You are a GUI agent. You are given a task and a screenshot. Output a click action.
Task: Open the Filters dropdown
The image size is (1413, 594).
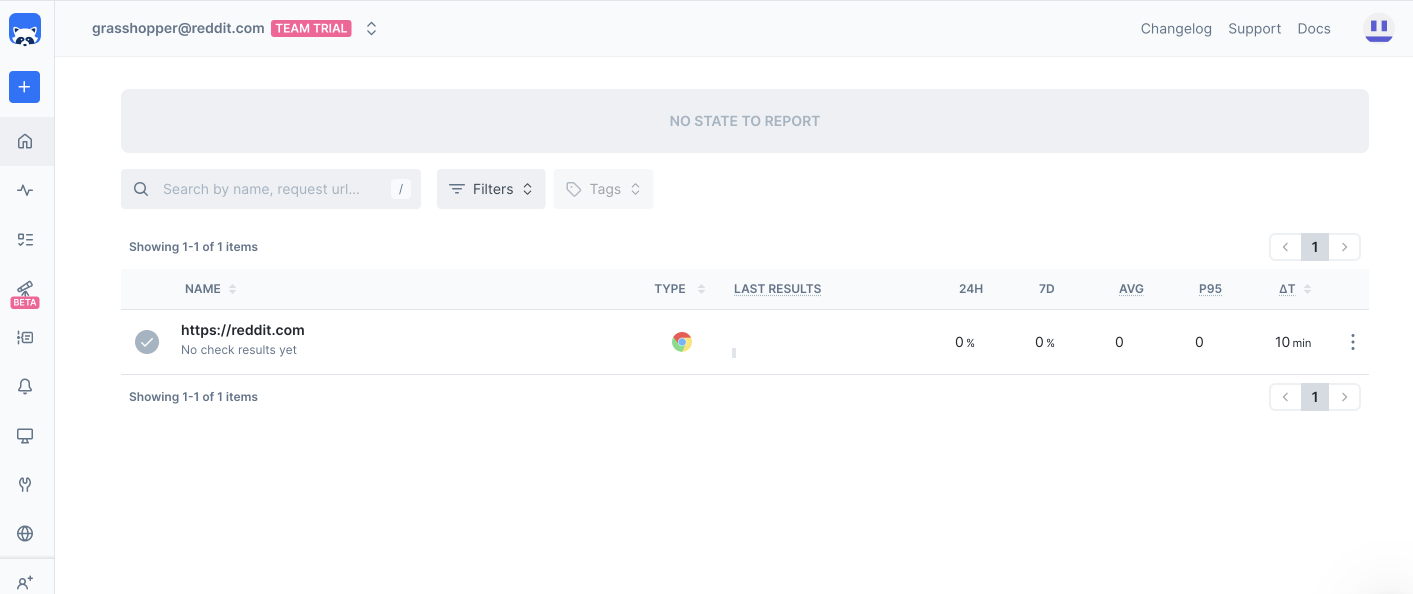point(491,188)
